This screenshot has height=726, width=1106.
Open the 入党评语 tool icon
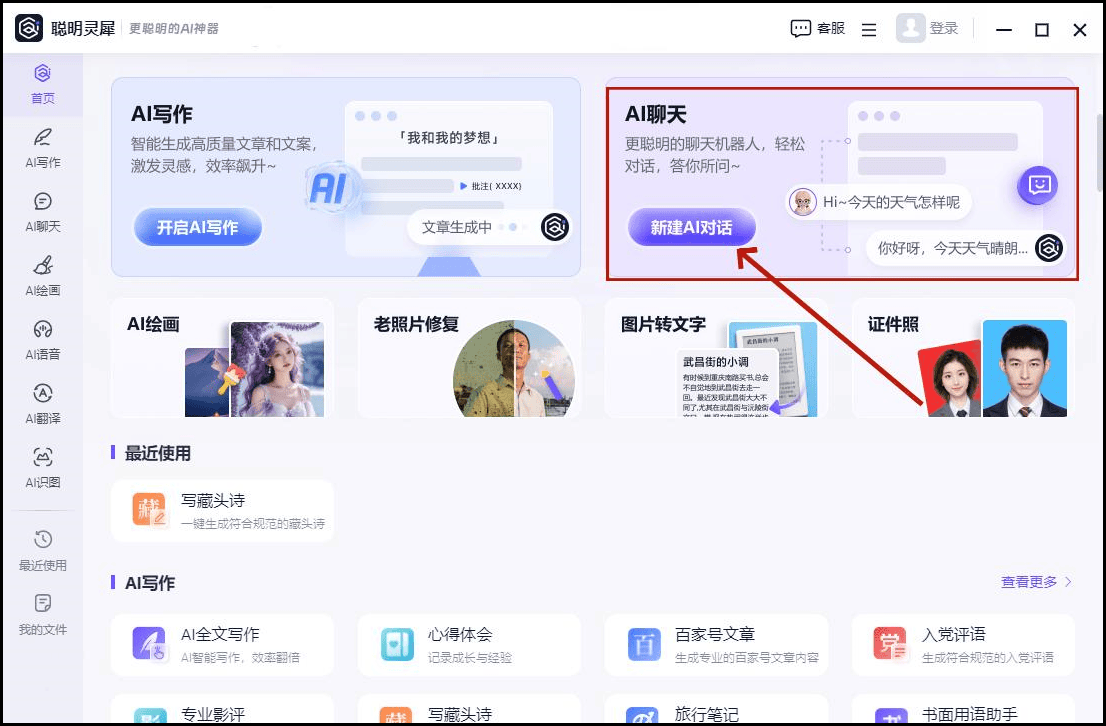(890, 644)
